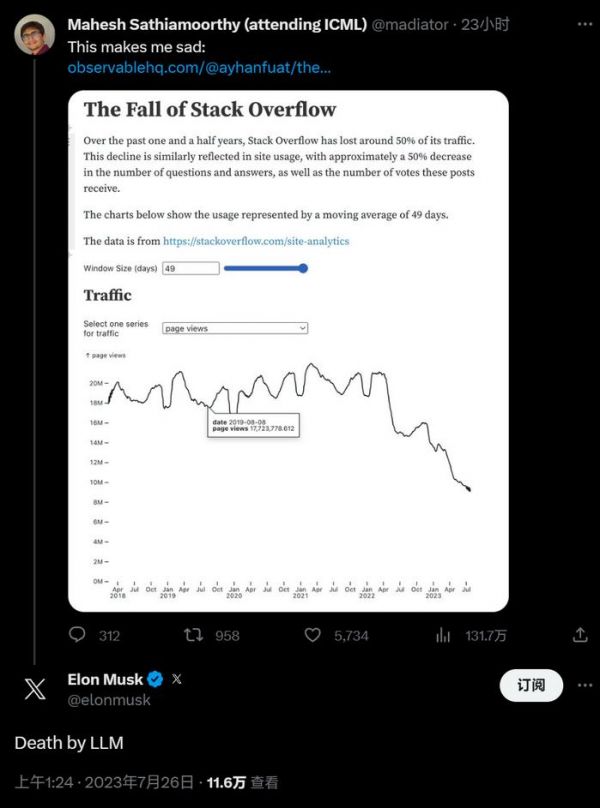This screenshot has height=808, width=600.
Task: Click the share upload icon
Action: tap(579, 635)
